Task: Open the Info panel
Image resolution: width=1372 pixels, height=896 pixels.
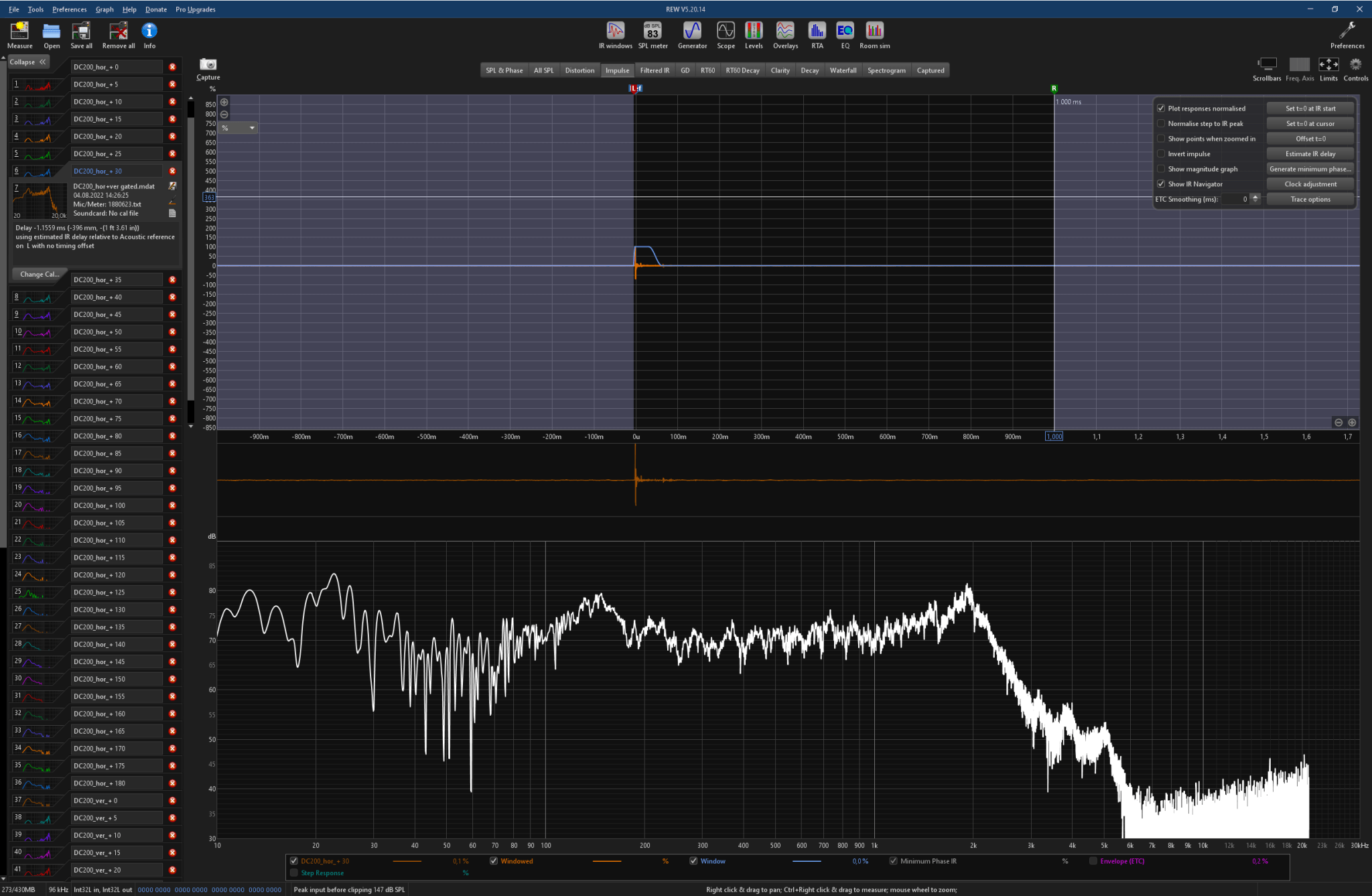Action: 149,35
